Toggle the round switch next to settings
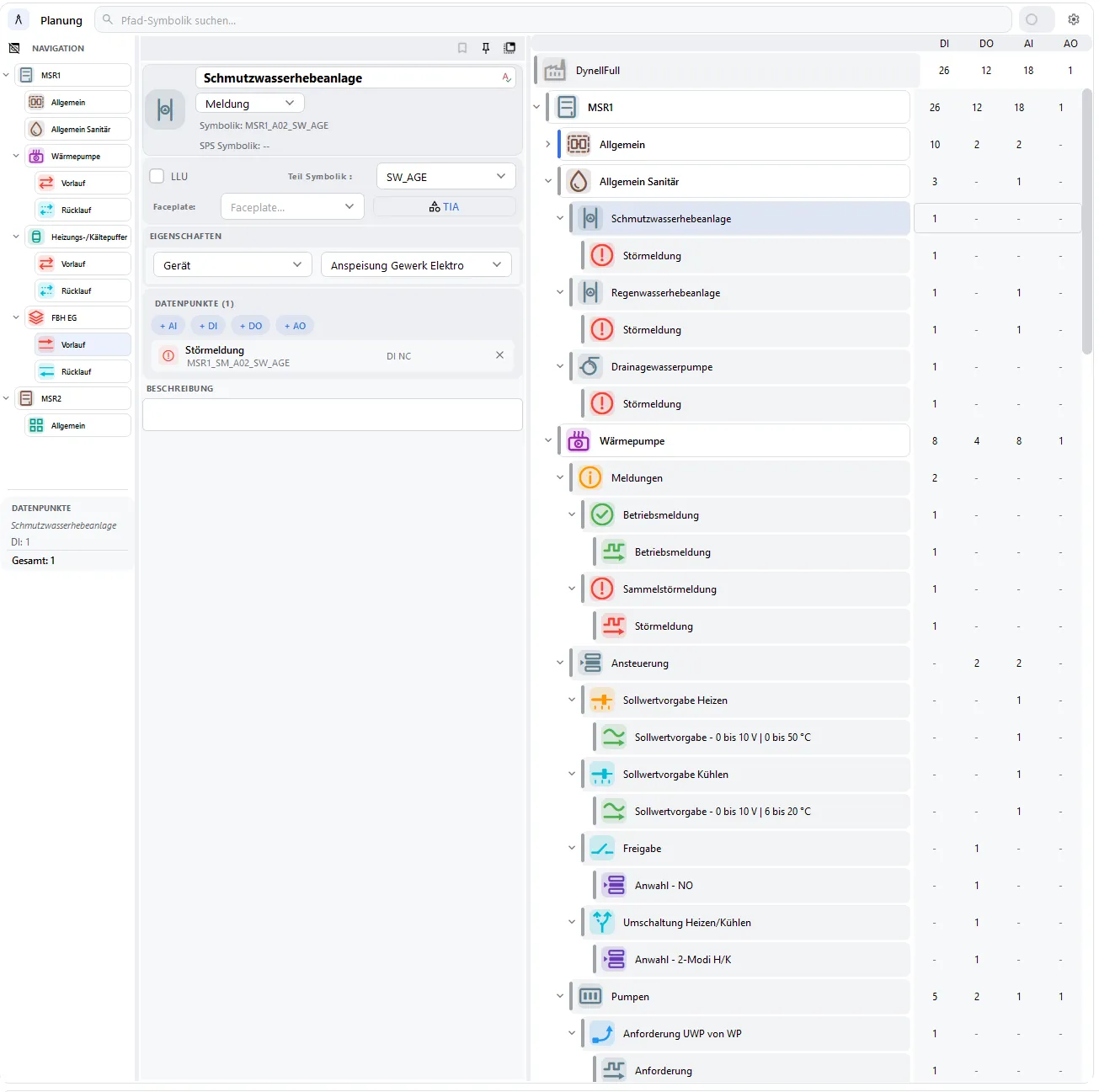Image resolution: width=1099 pixels, height=1092 pixels. pos(1037,19)
